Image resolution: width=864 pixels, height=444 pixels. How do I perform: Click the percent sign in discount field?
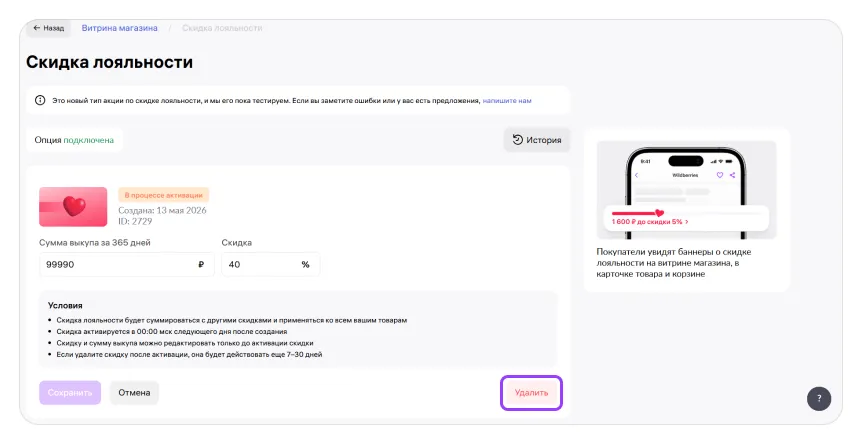[x=305, y=264]
